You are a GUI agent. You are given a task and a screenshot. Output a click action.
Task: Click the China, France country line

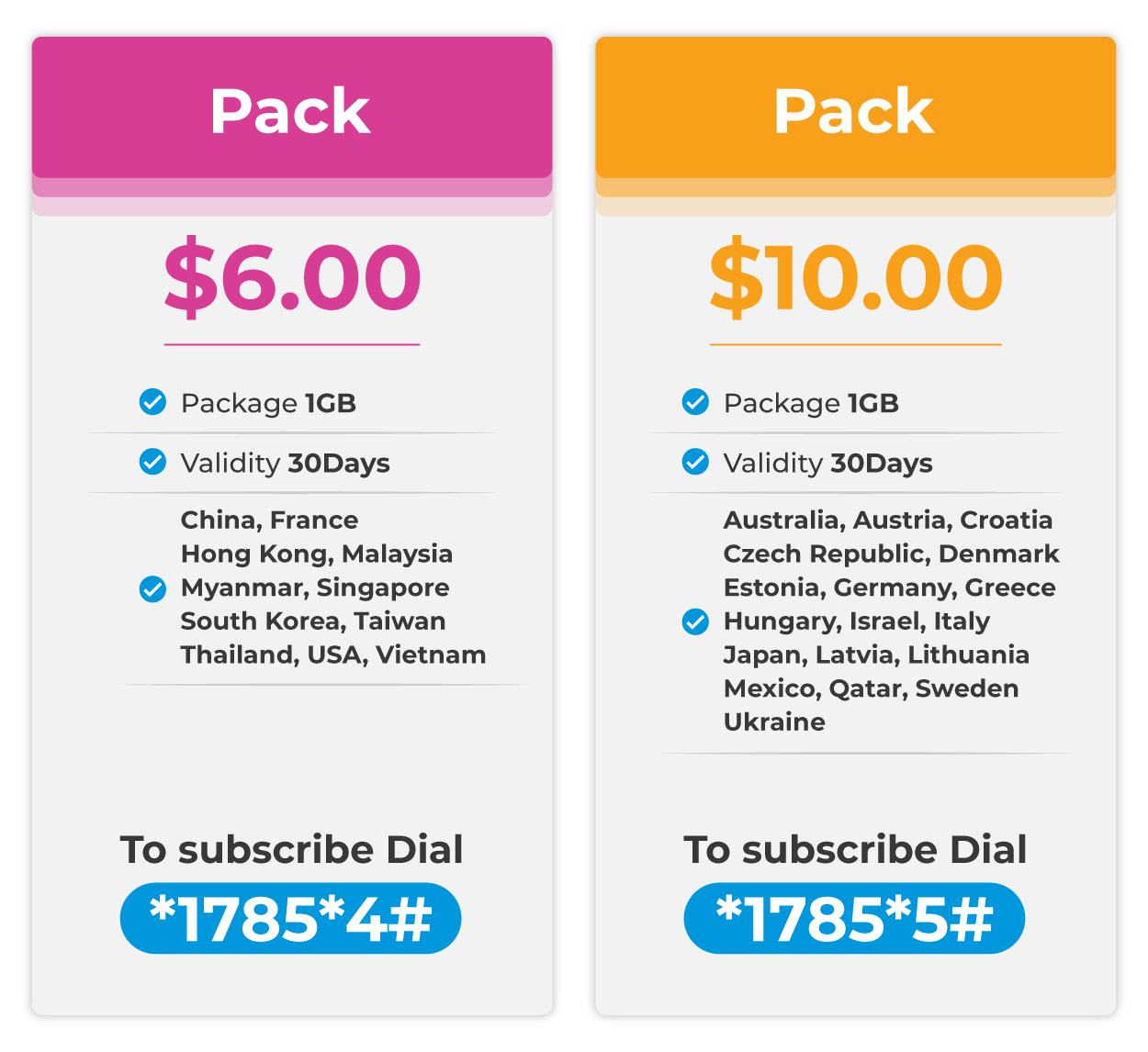tap(269, 520)
